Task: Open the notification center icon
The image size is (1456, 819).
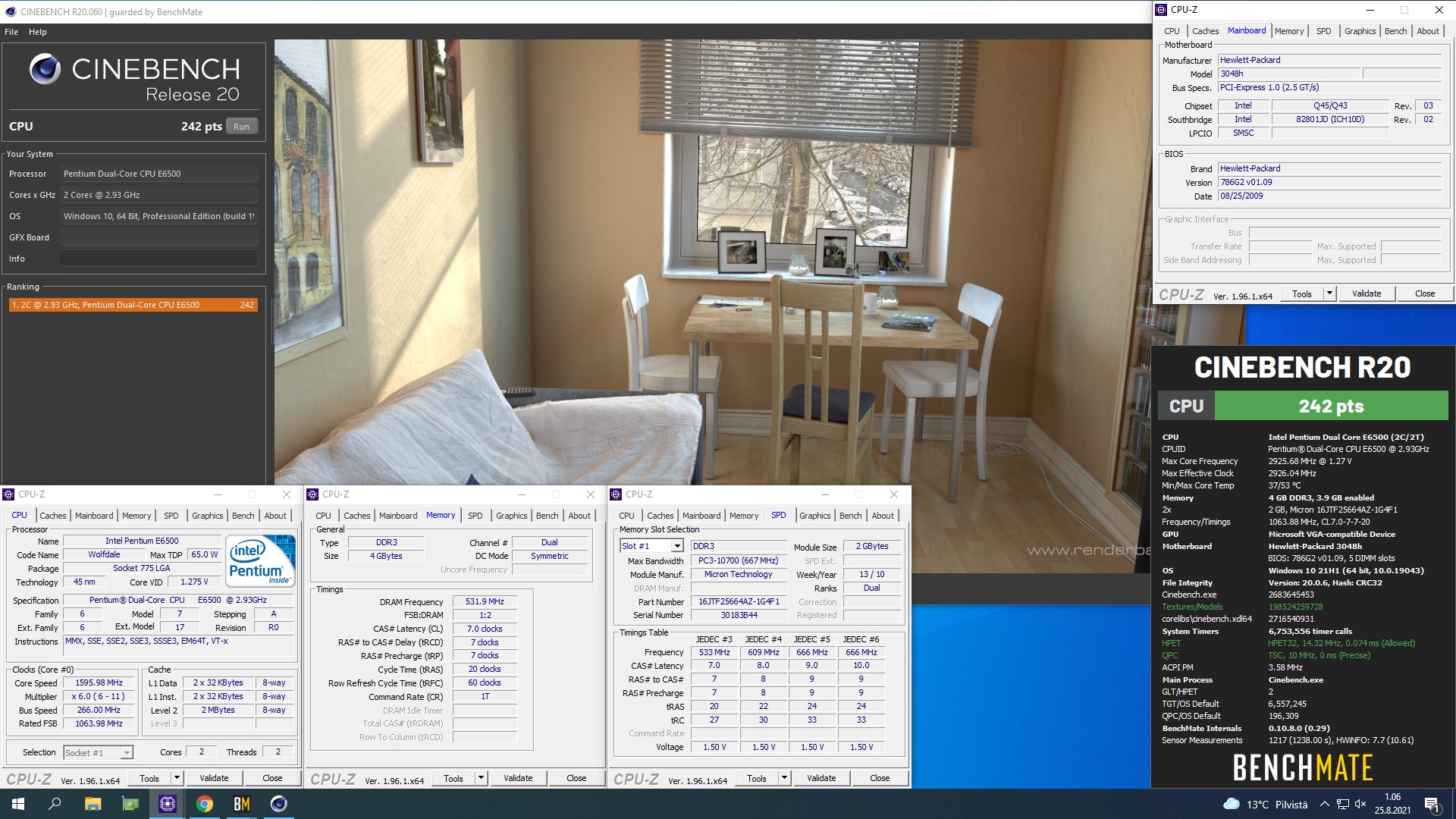Action: tap(1432, 804)
